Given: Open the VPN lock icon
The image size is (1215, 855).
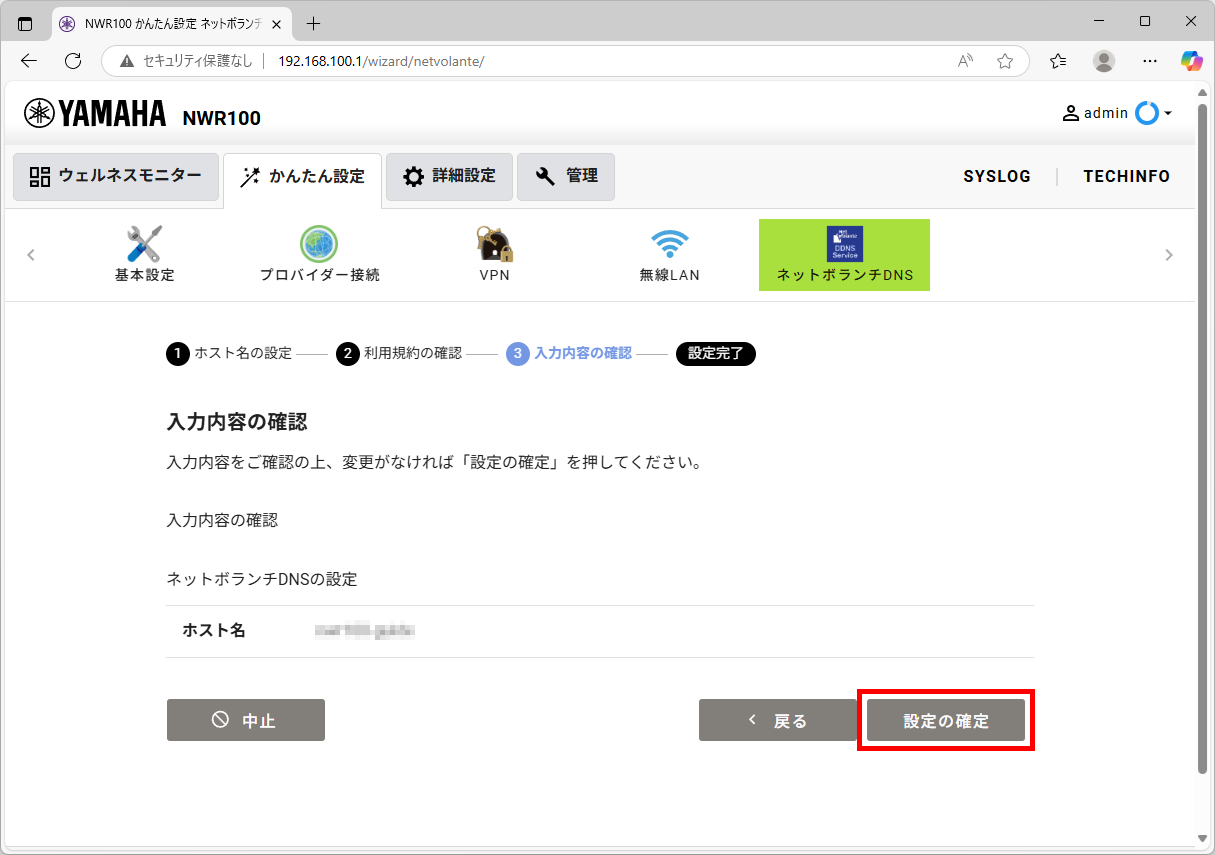Looking at the screenshot, I should click(x=494, y=245).
